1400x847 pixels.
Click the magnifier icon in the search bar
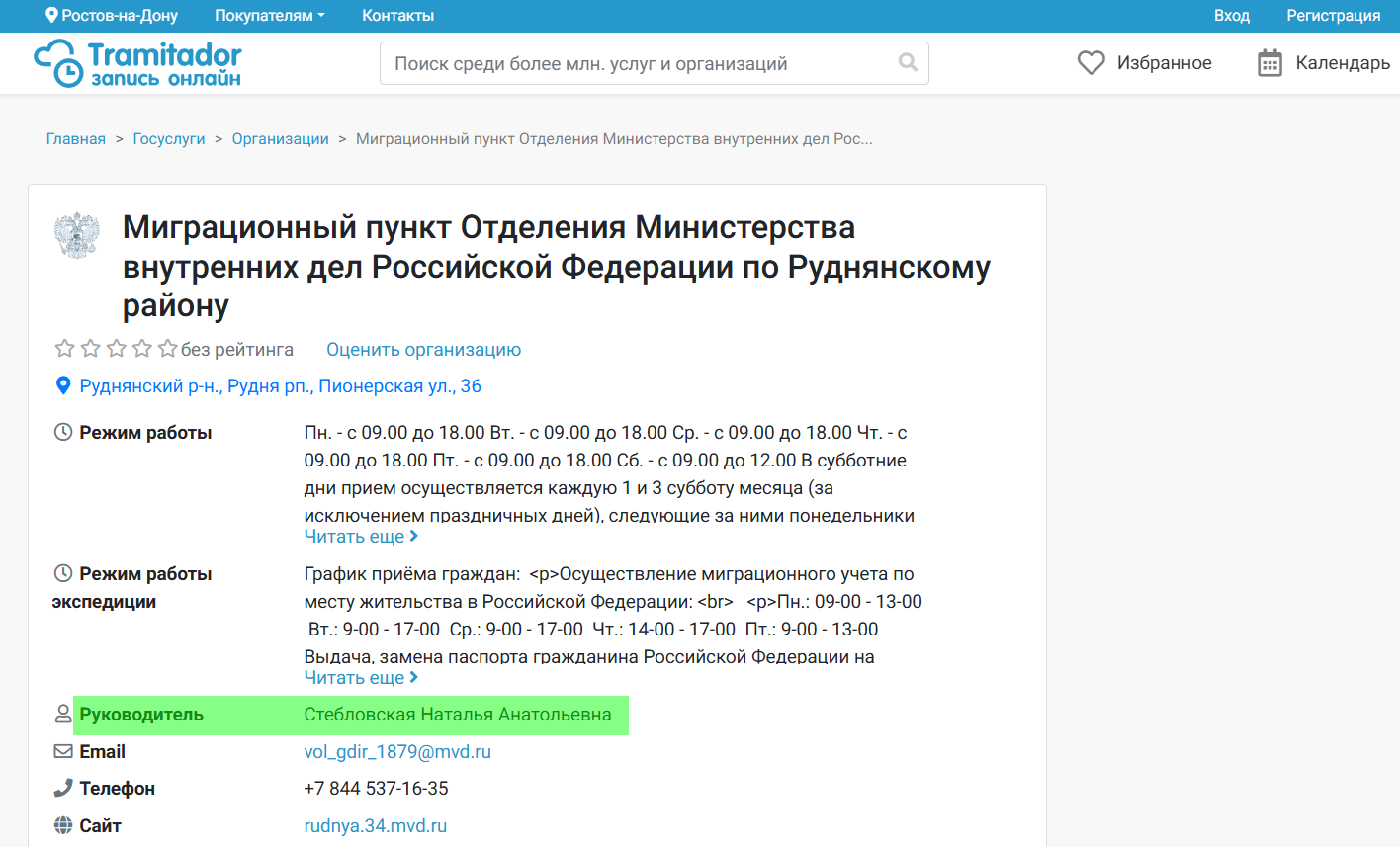[x=908, y=62]
